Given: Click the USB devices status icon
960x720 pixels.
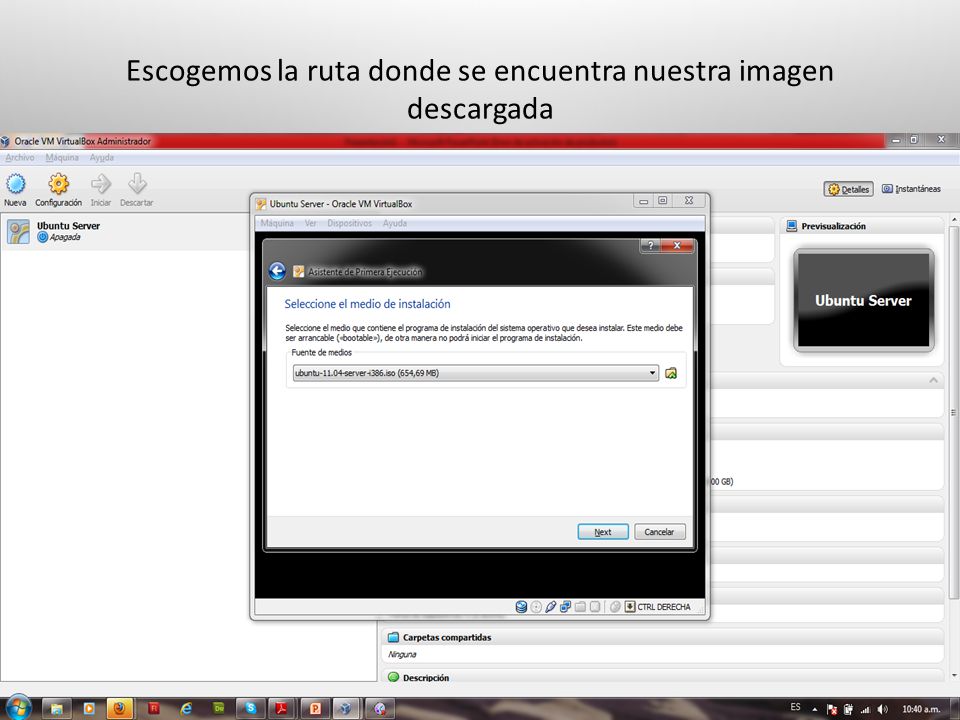Looking at the screenshot, I should click(x=550, y=607).
